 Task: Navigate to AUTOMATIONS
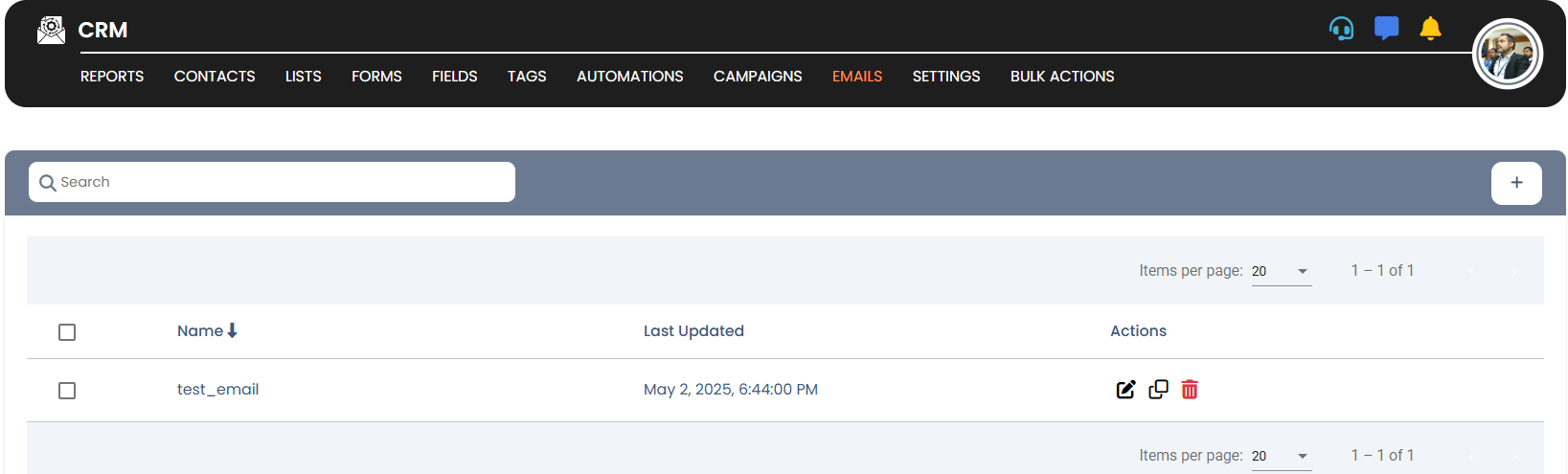629,77
